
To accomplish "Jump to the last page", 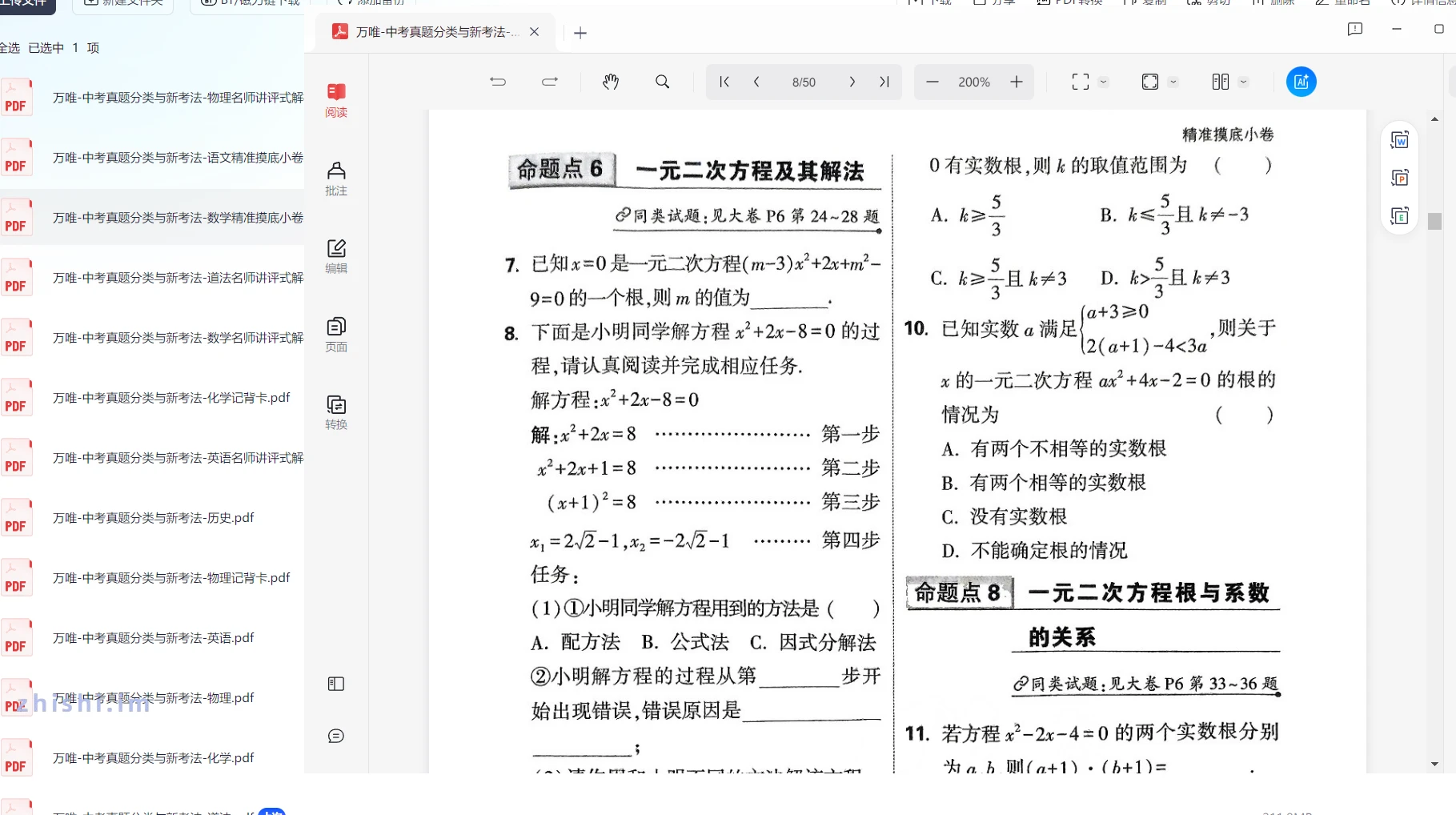I will pyautogui.click(x=884, y=82).
